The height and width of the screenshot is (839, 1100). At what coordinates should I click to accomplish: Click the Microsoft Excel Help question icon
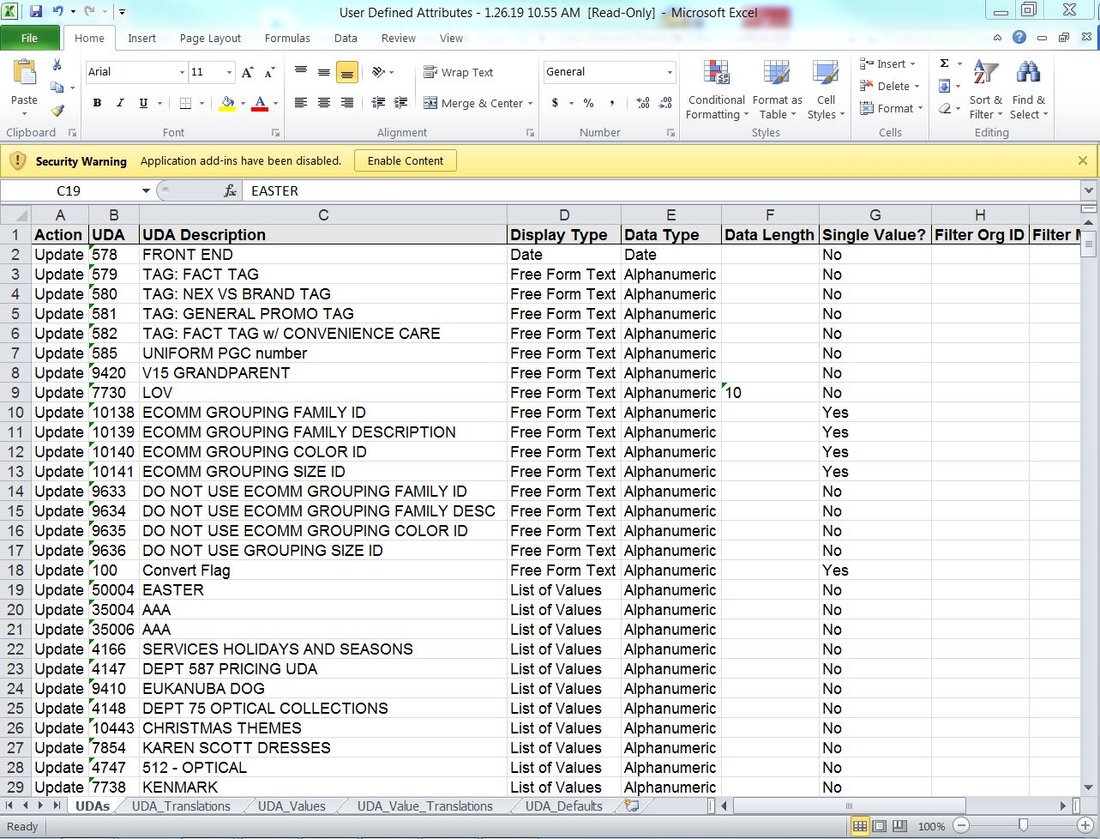click(1019, 38)
